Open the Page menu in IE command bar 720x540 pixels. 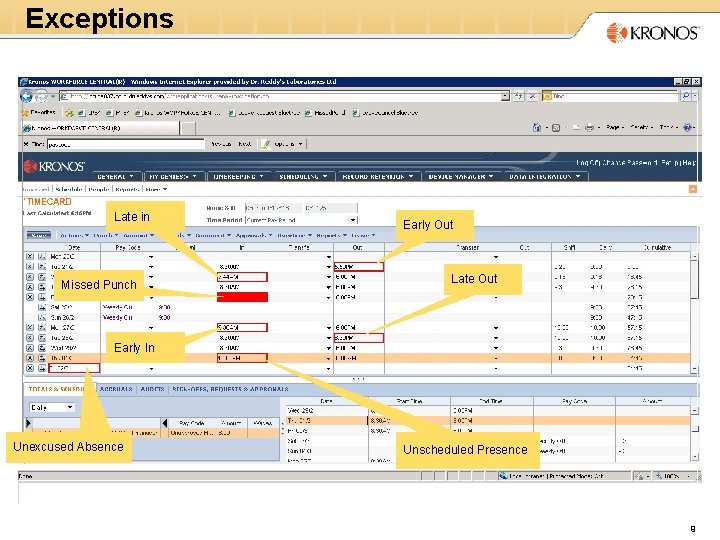(x=615, y=127)
